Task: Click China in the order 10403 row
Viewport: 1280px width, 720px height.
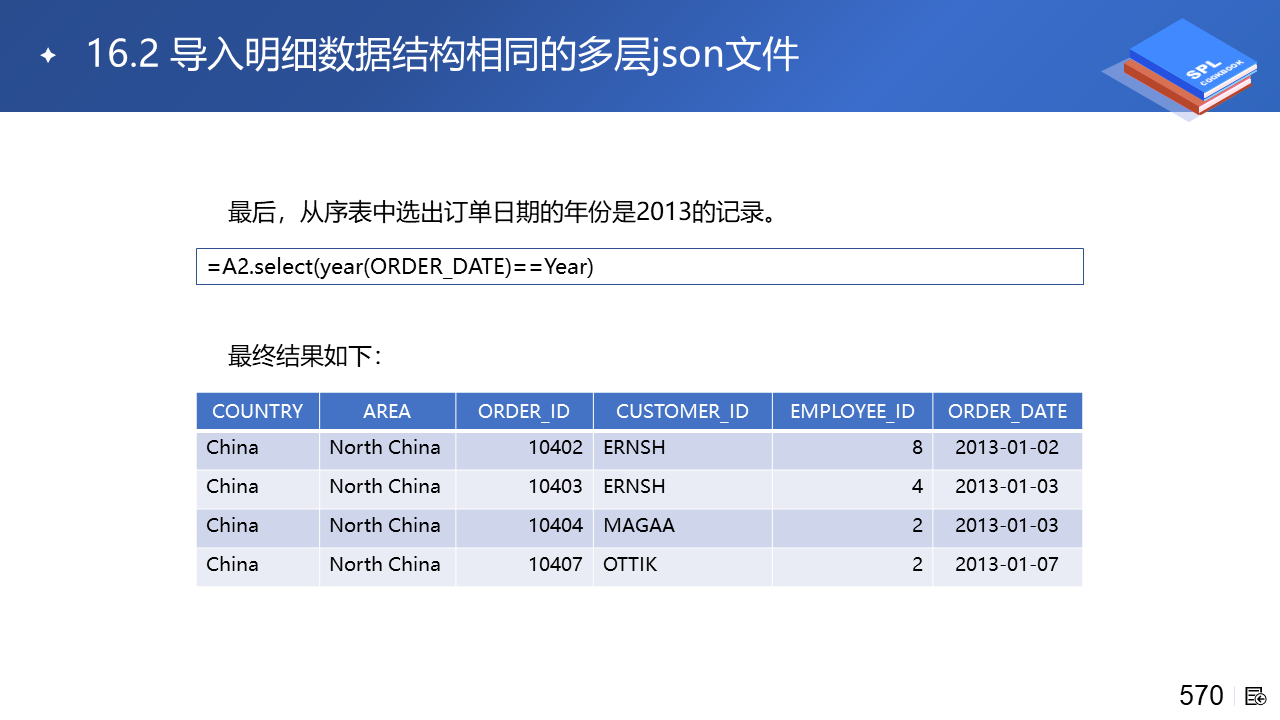Action: point(232,486)
